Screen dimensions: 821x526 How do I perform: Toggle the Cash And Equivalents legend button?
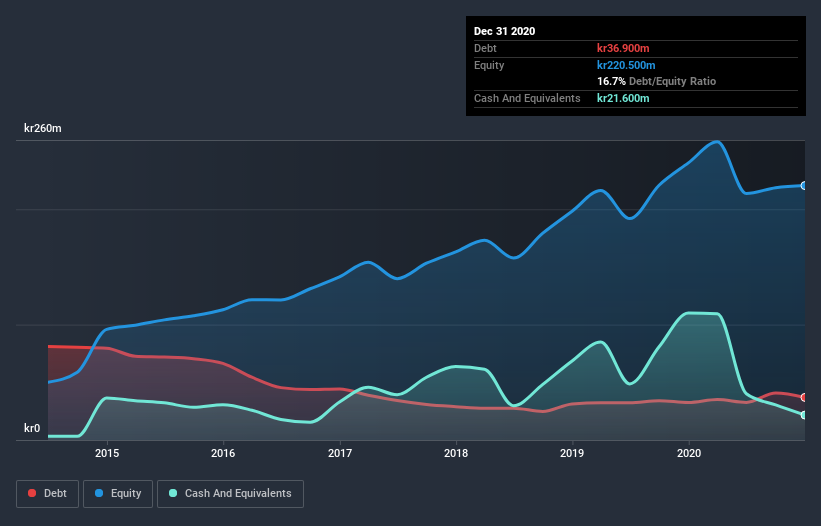tap(230, 494)
